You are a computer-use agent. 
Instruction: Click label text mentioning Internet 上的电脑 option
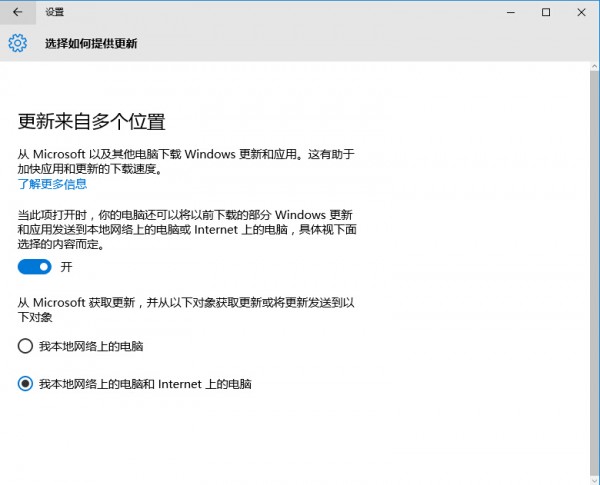pyautogui.click(x=145, y=383)
